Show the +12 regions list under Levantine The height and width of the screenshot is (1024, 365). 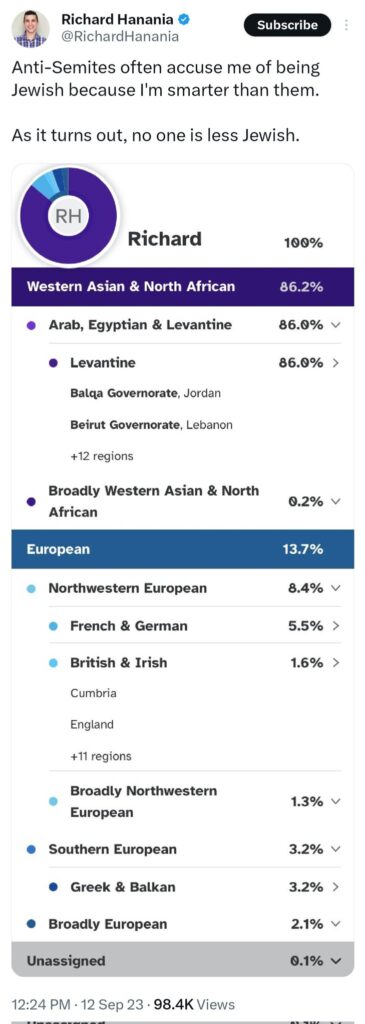[x=101, y=456]
